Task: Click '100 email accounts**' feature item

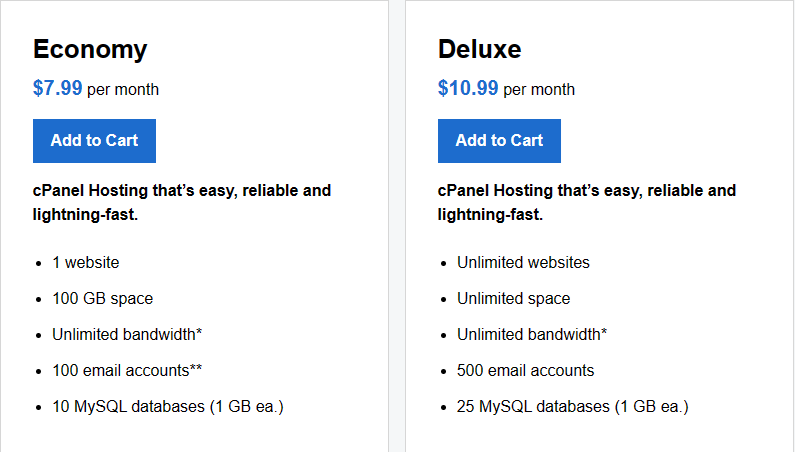Action: click(127, 371)
